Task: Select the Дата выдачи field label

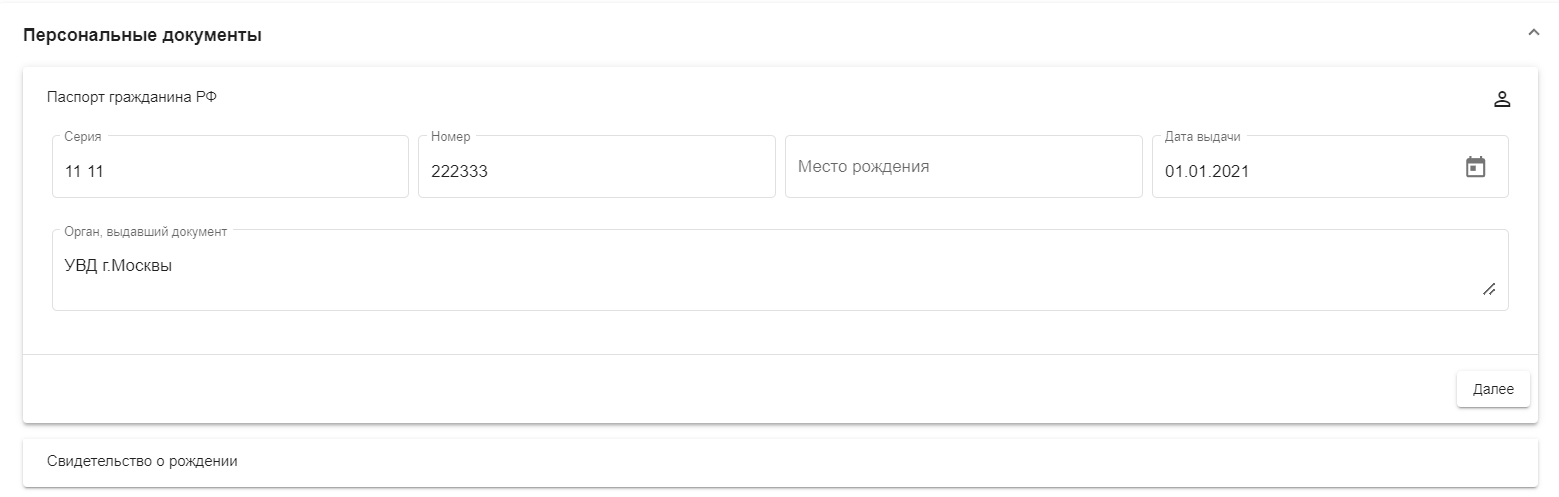Action: (1202, 137)
